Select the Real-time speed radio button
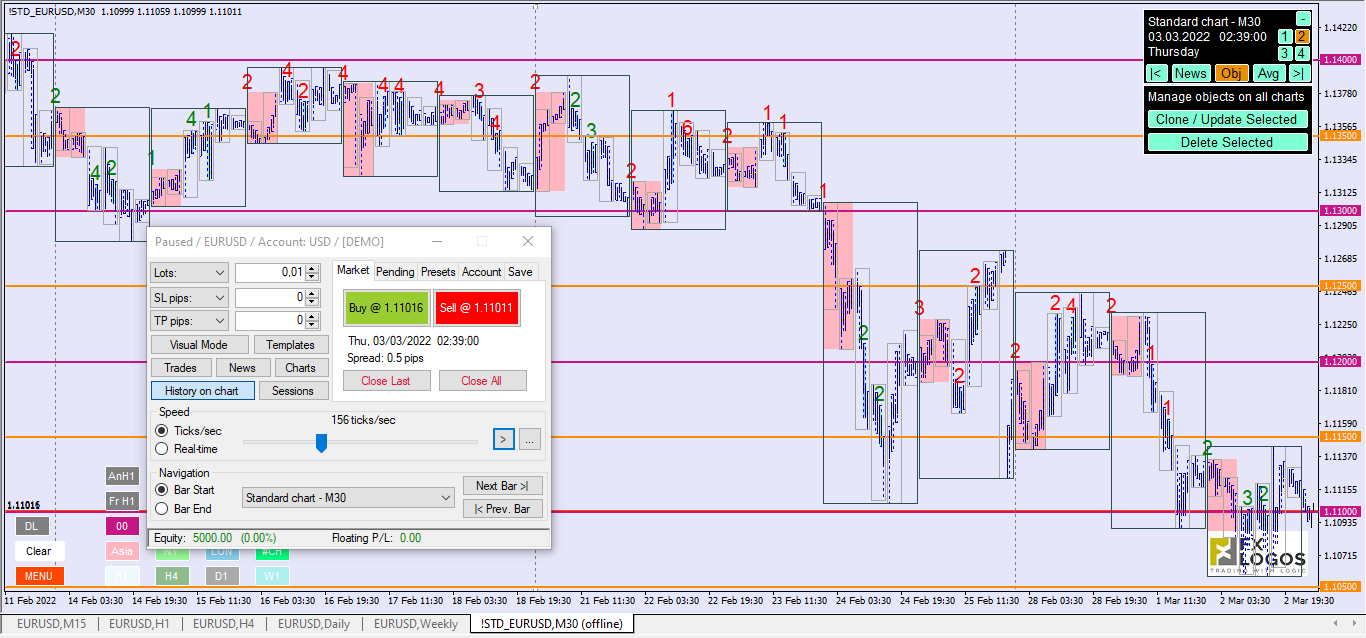This screenshot has width=1366, height=638. 162,449
